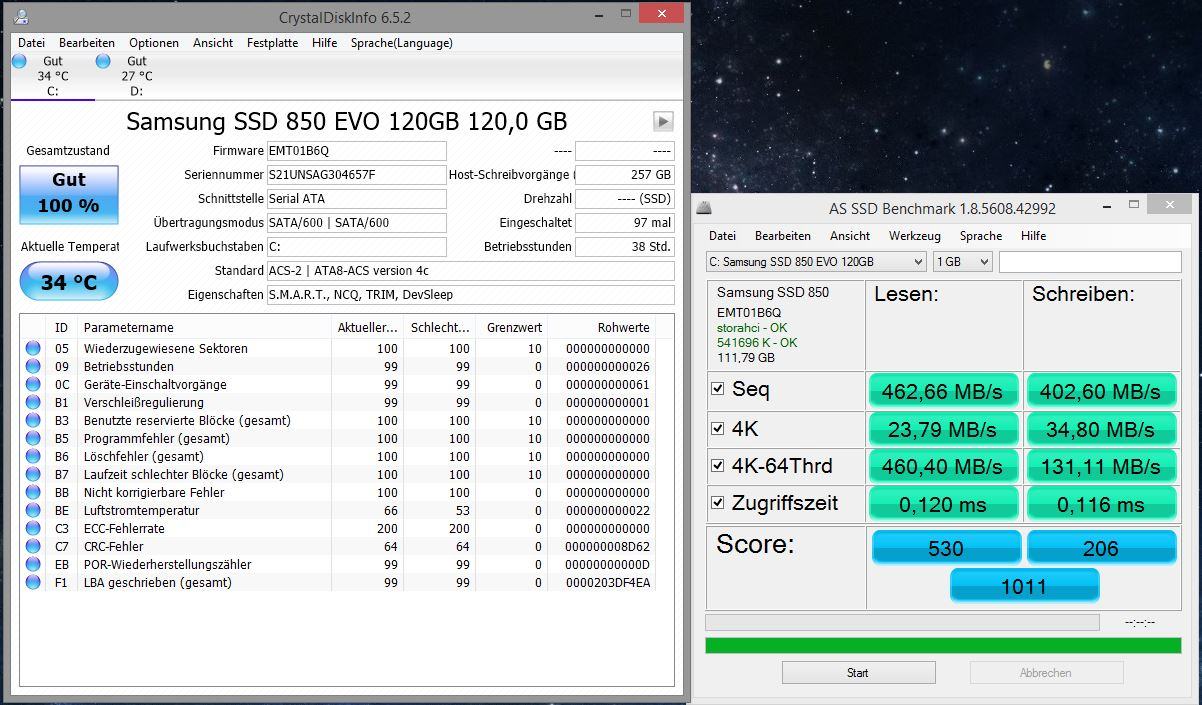Click the 34 °C temperature button
This screenshot has width=1202, height=705.
69,282
